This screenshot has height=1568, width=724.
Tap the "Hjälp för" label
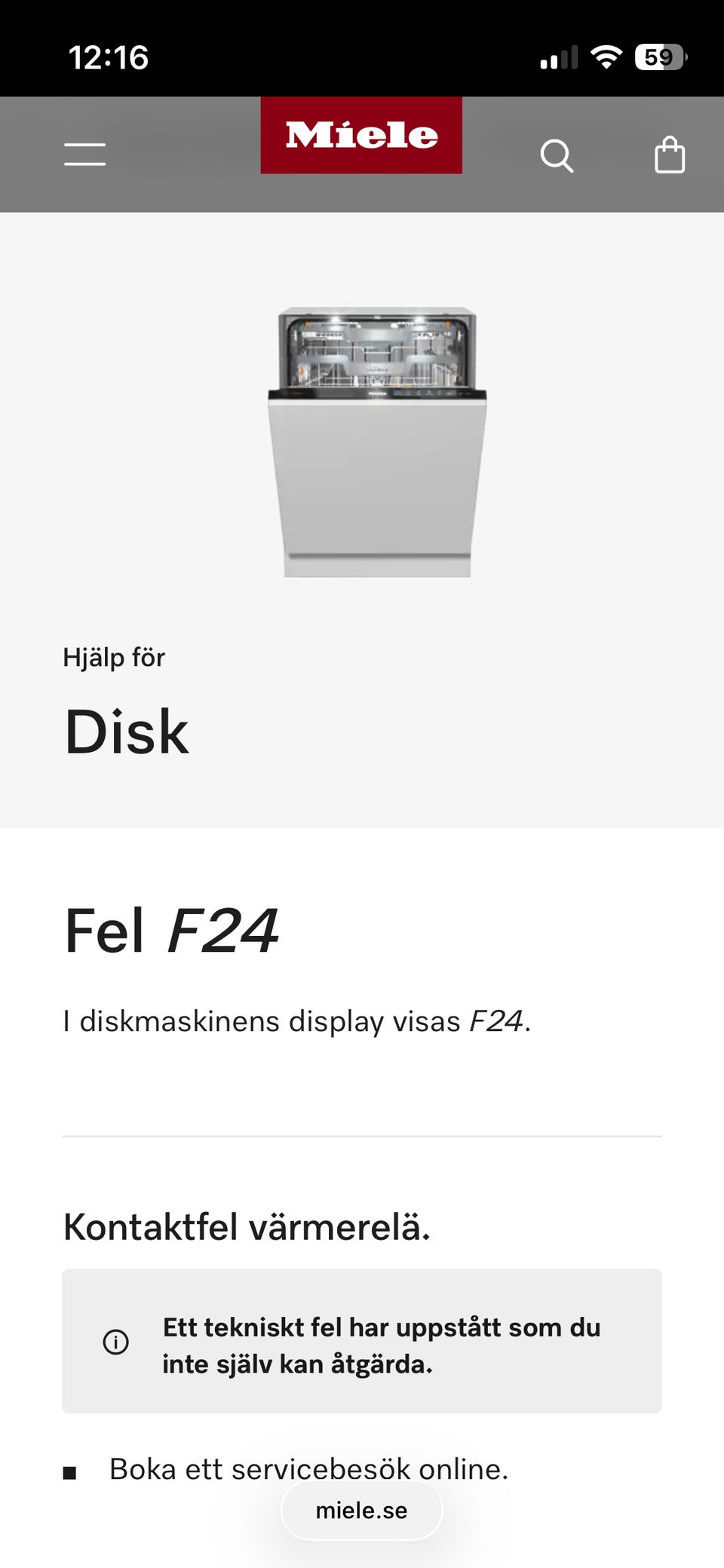click(114, 658)
